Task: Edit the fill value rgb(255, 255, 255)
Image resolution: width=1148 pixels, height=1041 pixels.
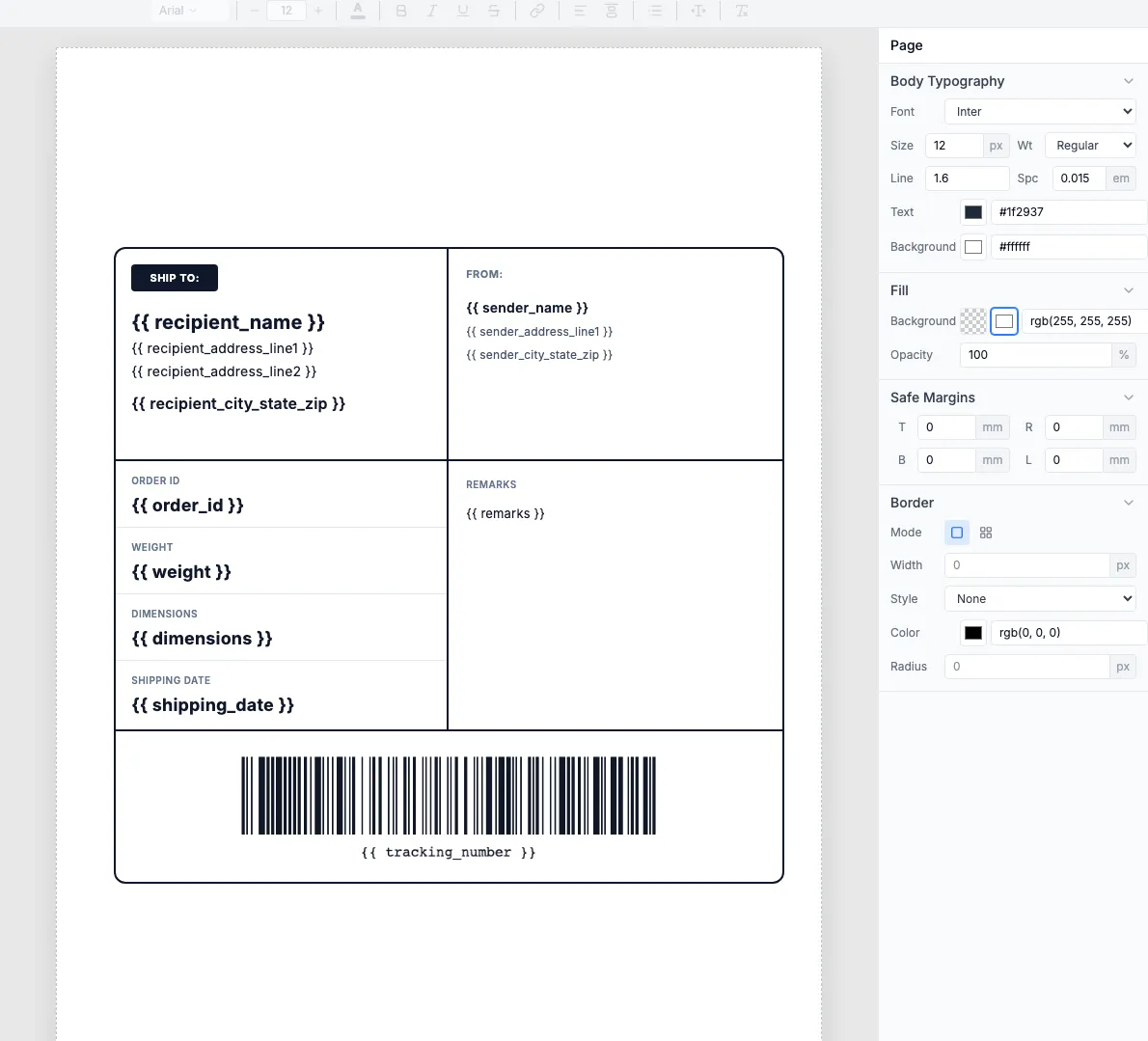Action: pos(1083,320)
